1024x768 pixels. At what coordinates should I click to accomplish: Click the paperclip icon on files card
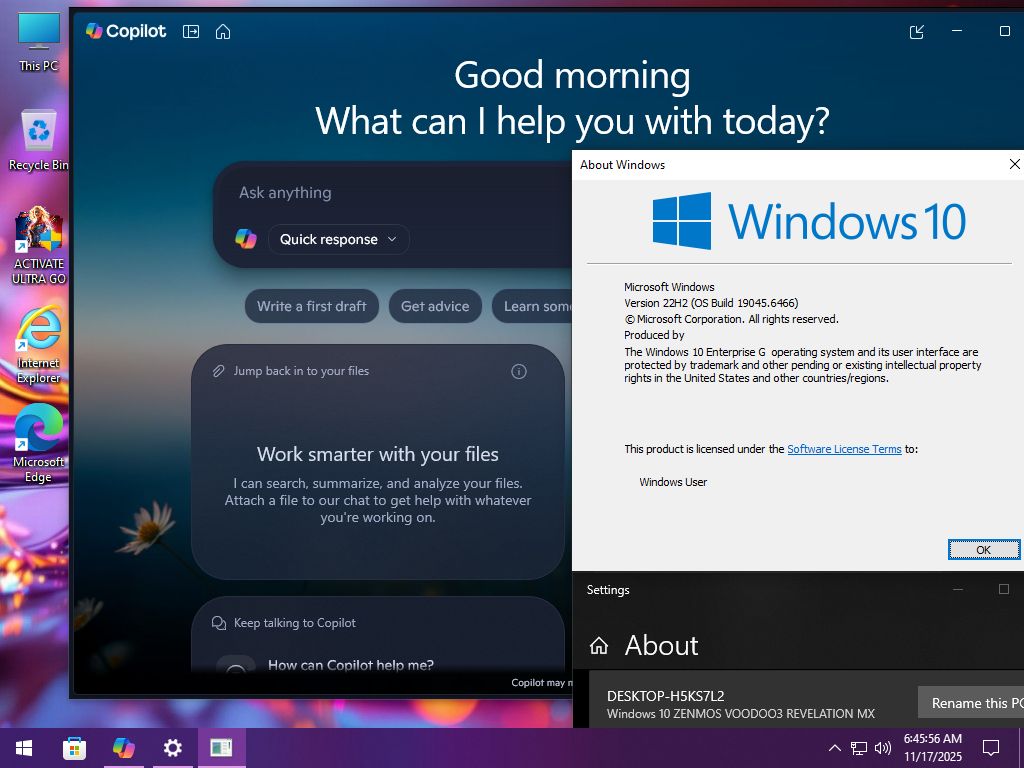(219, 371)
